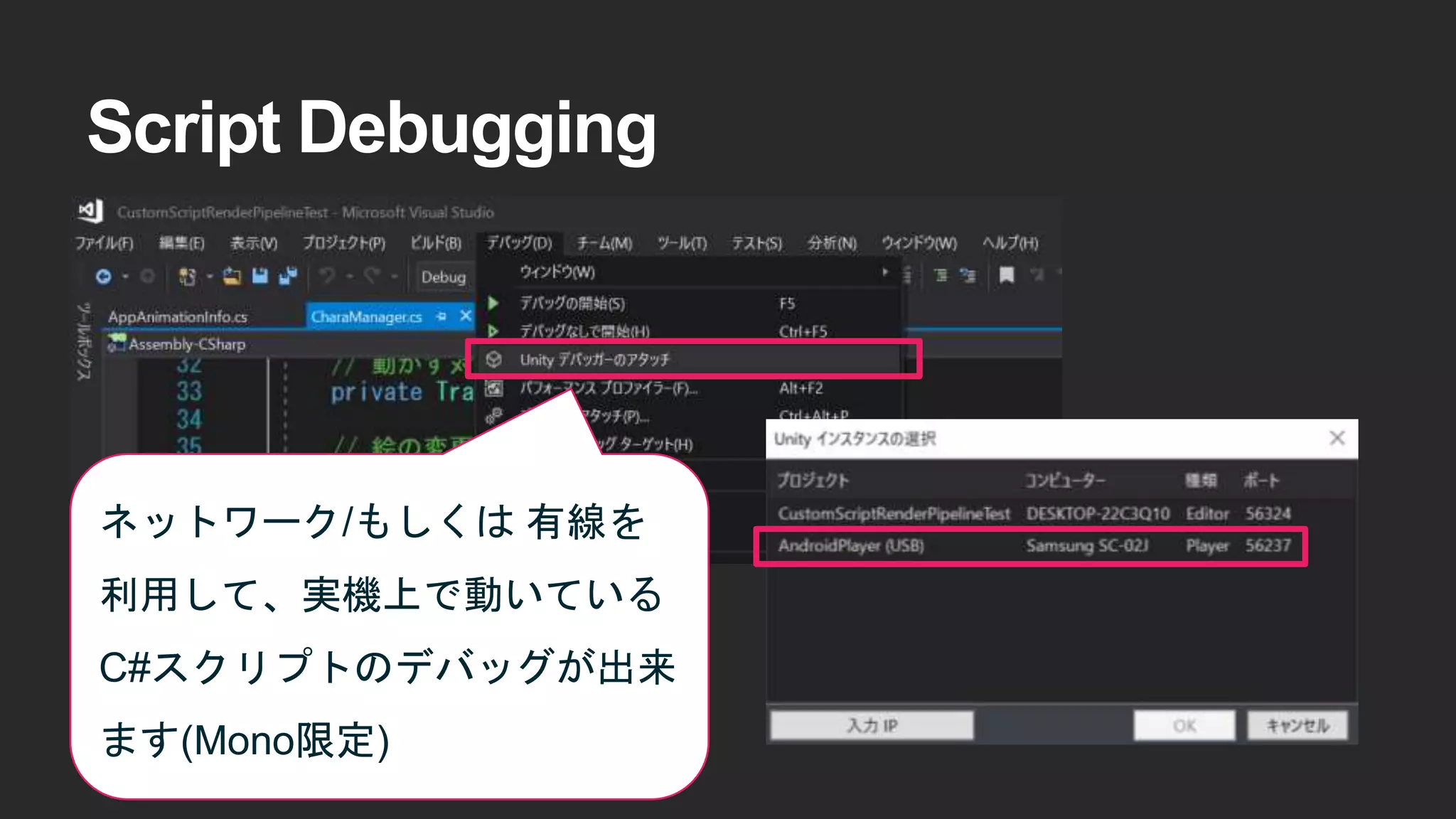Open the 編集(E) menu
The width and height of the screenshot is (1456, 819).
pos(181,243)
